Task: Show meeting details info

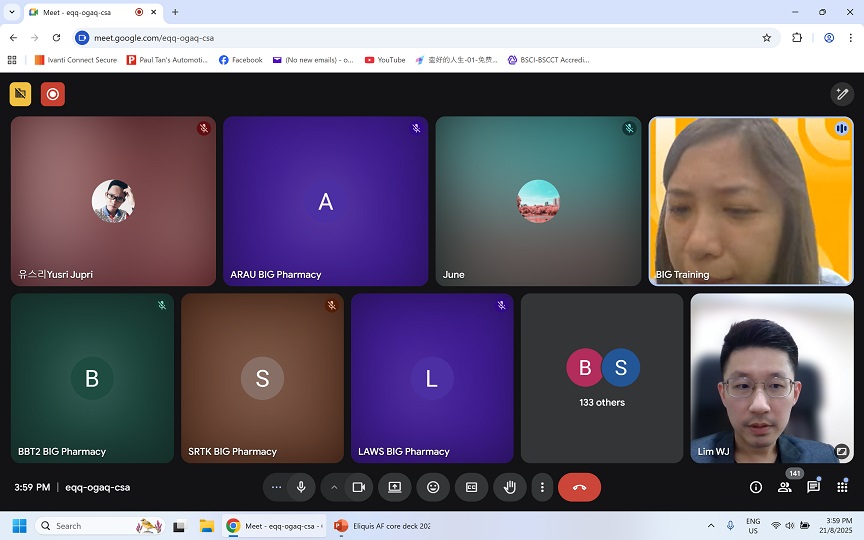Action: point(756,487)
